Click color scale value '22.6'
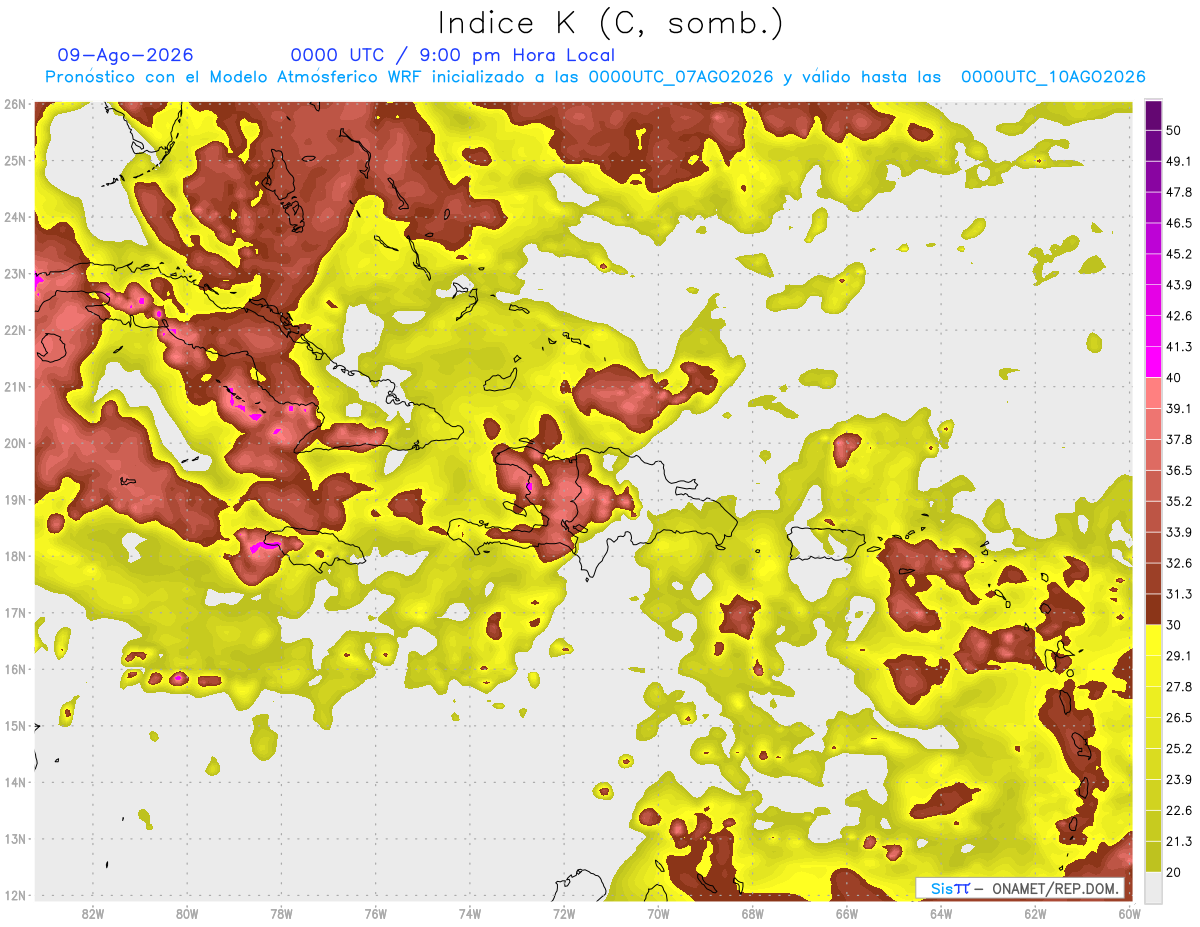This screenshot has height=927, width=1200. [1179, 811]
